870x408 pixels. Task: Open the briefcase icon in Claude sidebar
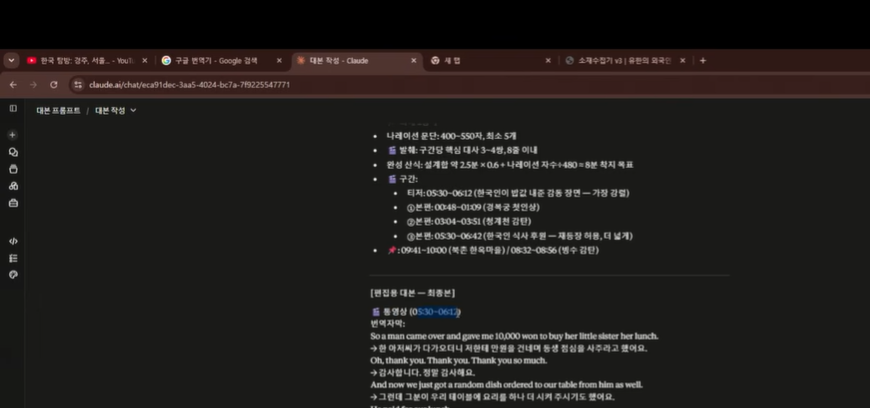(13, 203)
